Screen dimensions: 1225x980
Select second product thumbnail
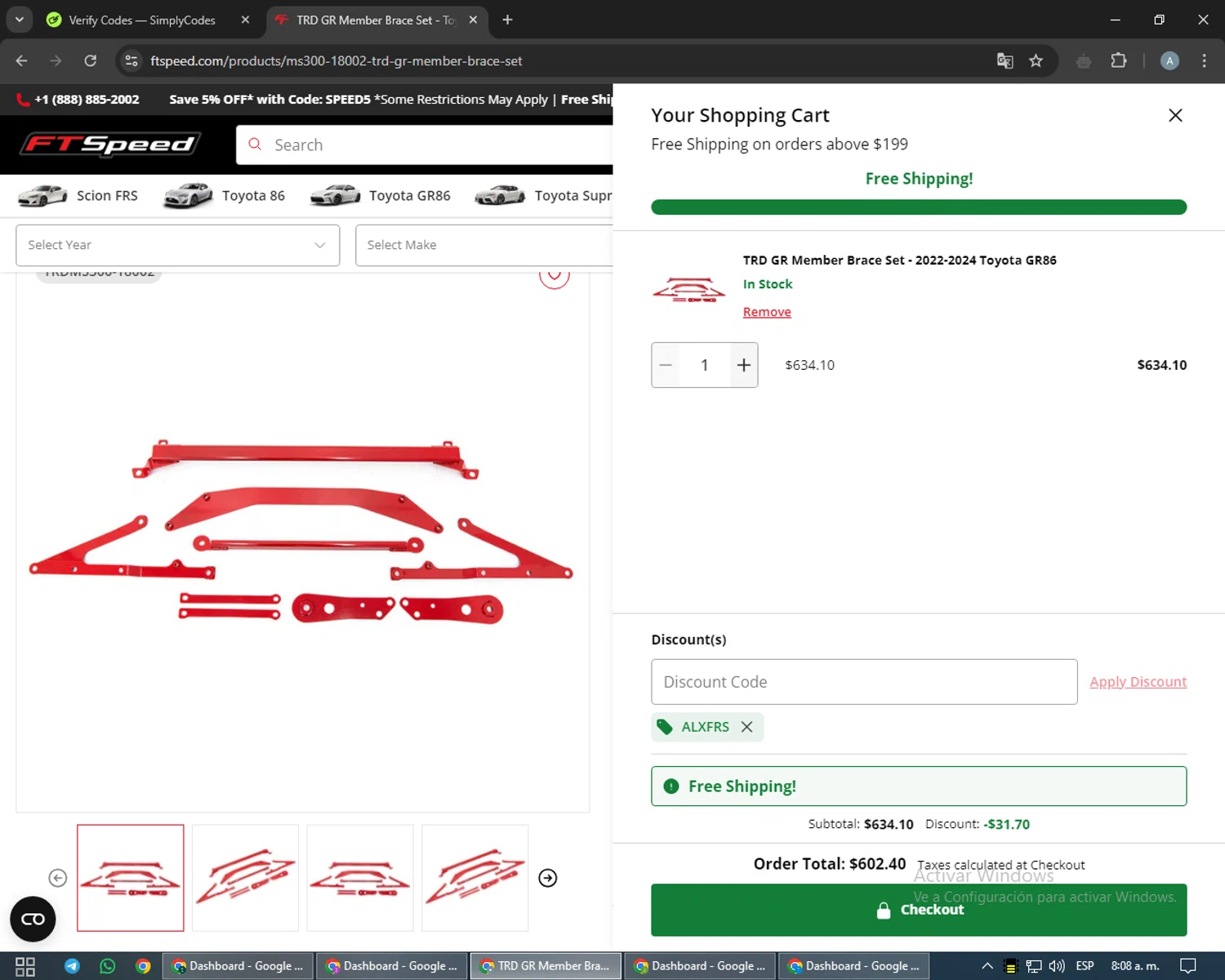click(x=245, y=878)
